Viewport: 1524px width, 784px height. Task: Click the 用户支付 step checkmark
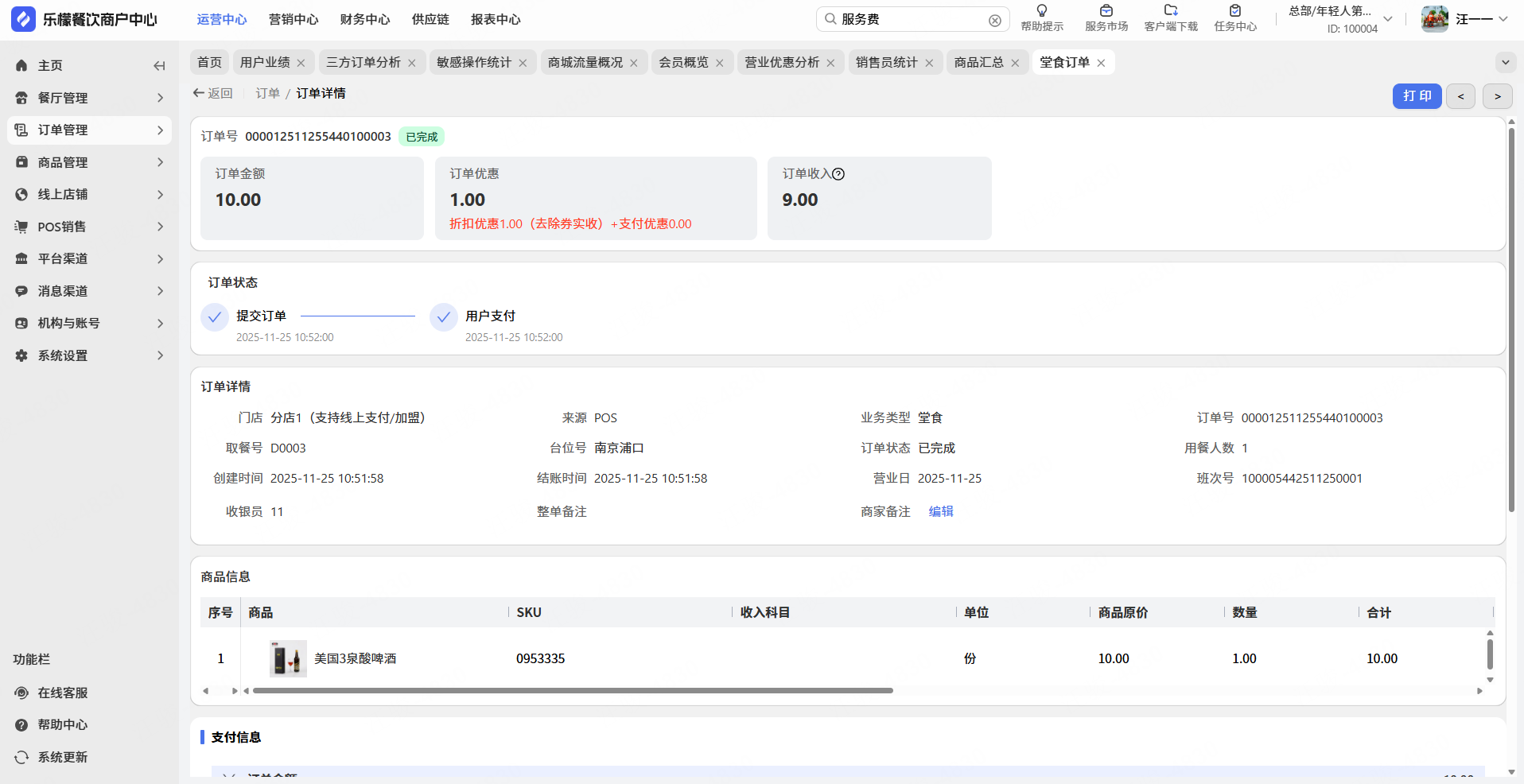click(443, 316)
